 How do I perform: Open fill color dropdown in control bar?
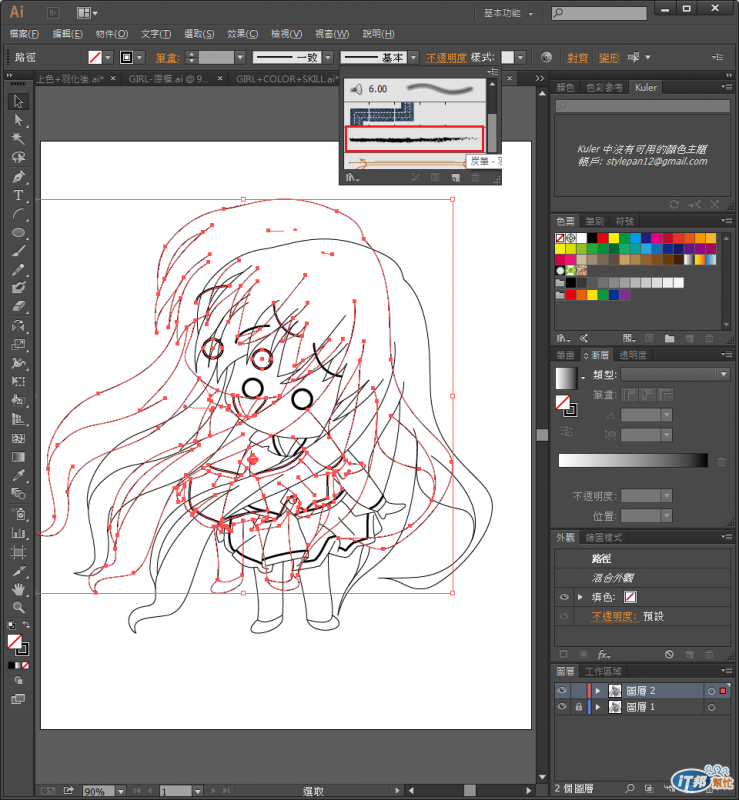click(108, 58)
